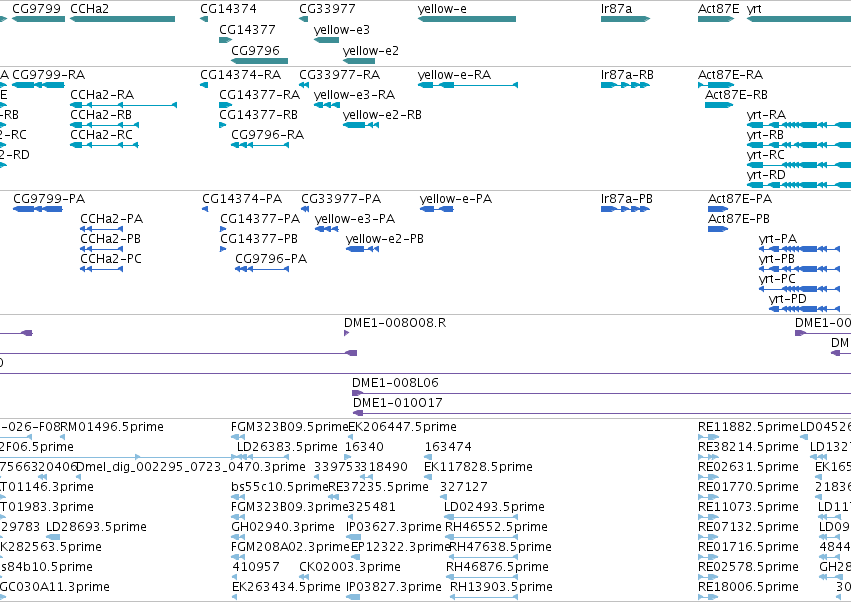Viewport: 851px width, 602px height.
Task: Select protein Act87E-PA
Action: pos(718,209)
